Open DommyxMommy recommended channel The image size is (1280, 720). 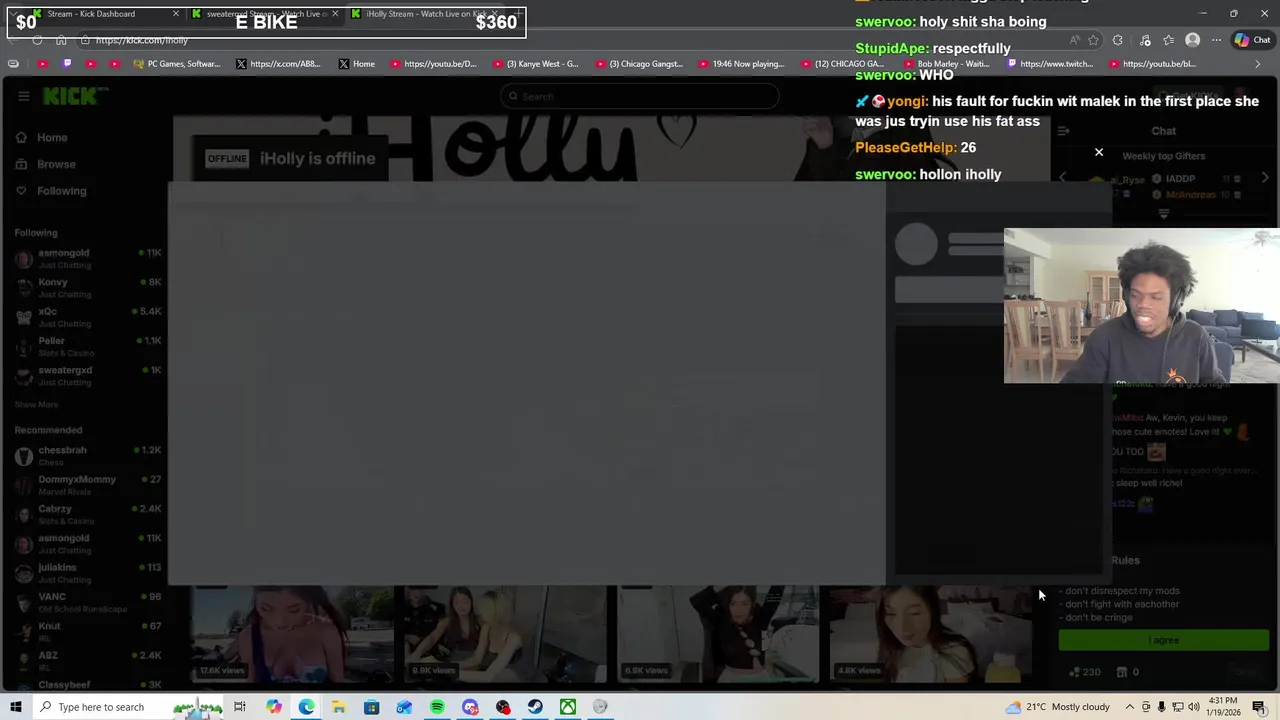[87, 484]
